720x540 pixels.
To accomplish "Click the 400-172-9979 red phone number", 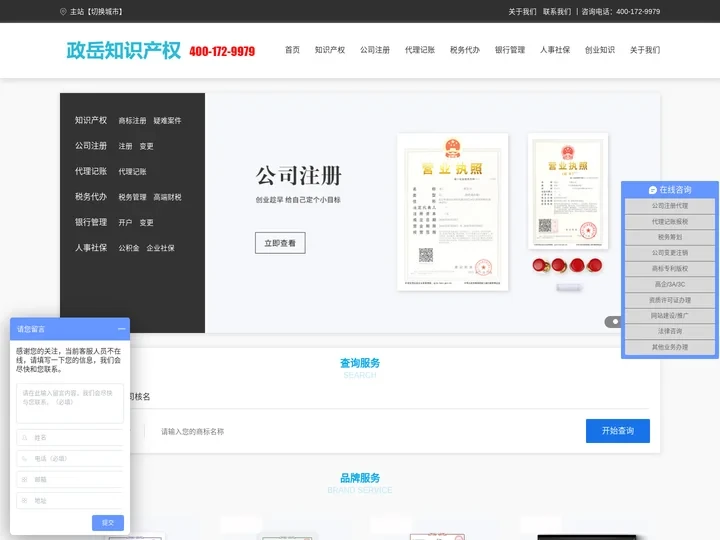I will click(222, 51).
